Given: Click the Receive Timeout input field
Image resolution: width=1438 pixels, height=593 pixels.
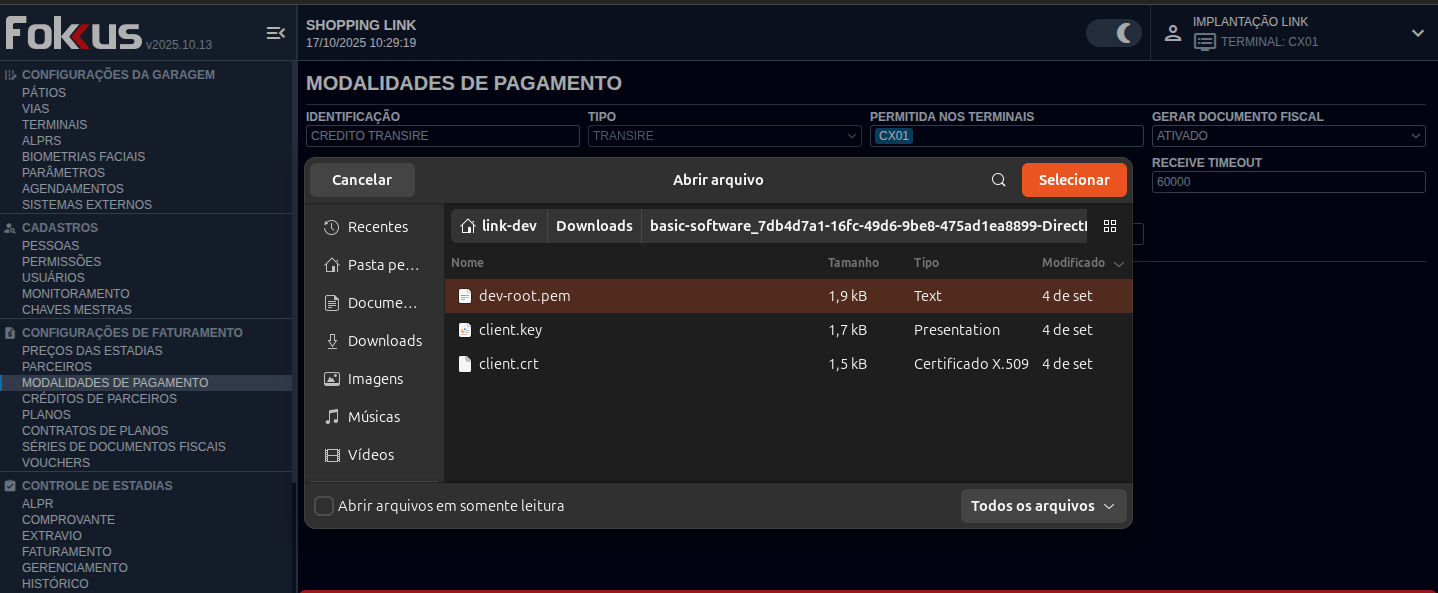Looking at the screenshot, I should 1288,182.
